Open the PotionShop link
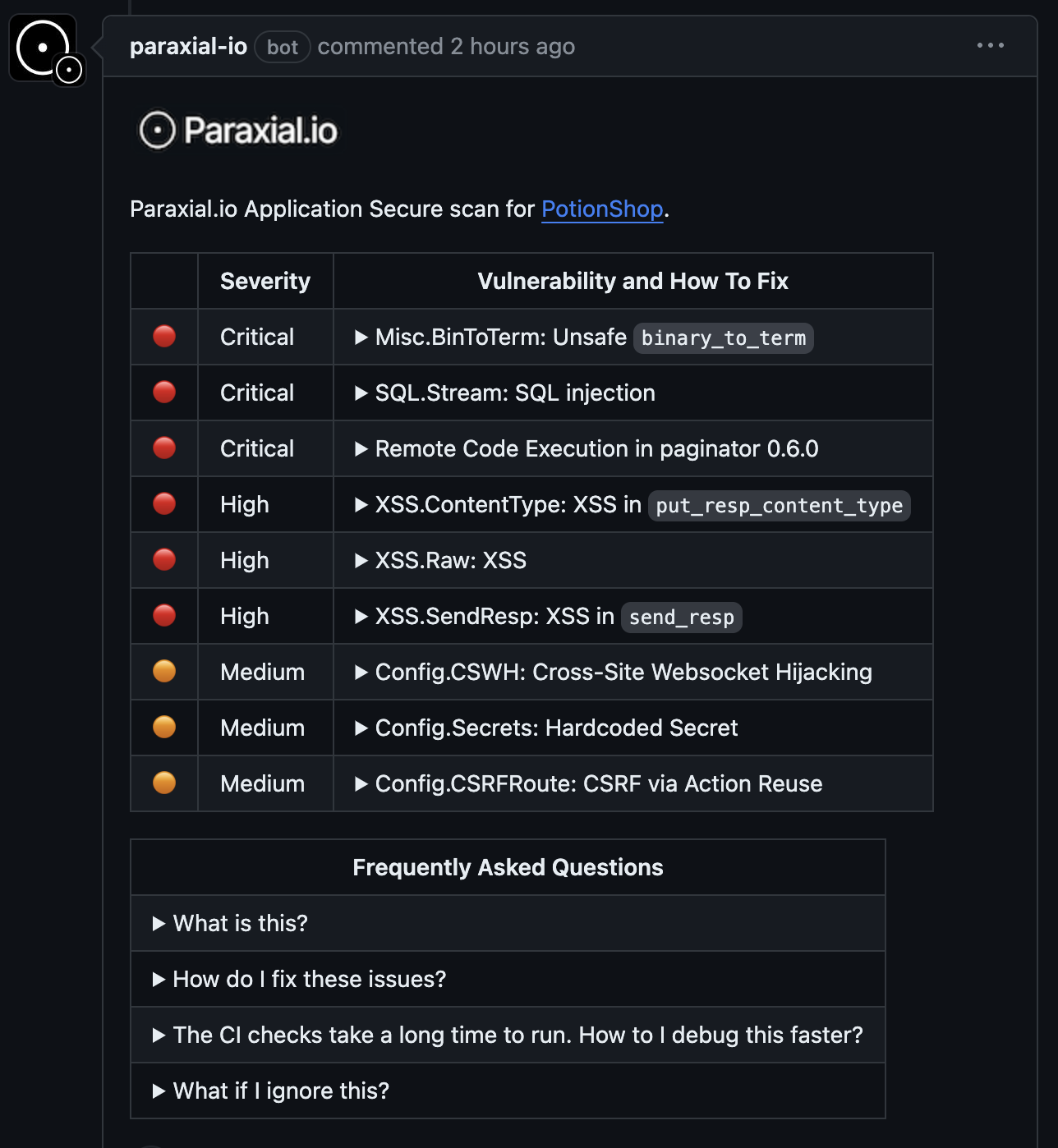This screenshot has height=1148, width=1058. [602, 209]
